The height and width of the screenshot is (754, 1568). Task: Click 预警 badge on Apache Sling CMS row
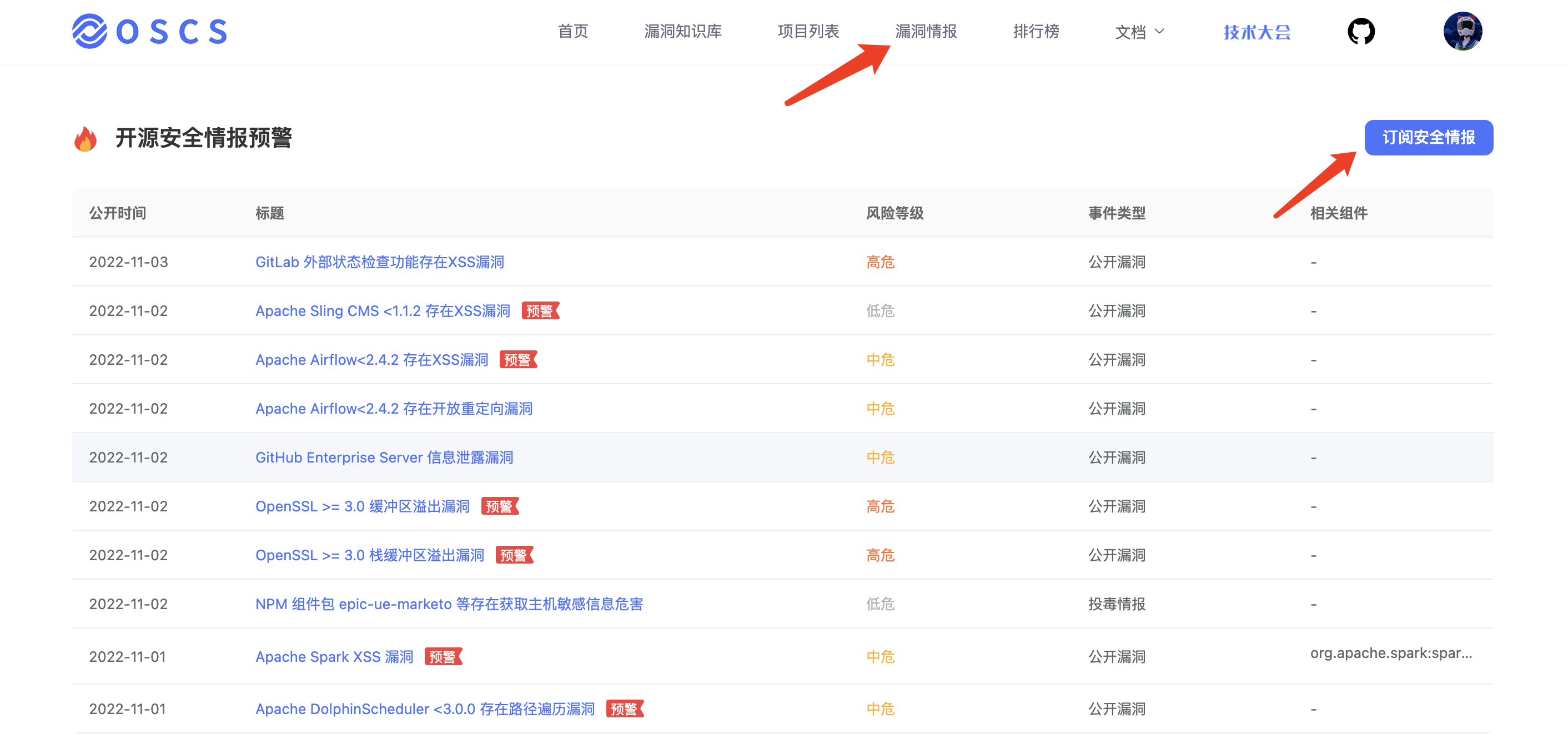pyautogui.click(x=539, y=311)
